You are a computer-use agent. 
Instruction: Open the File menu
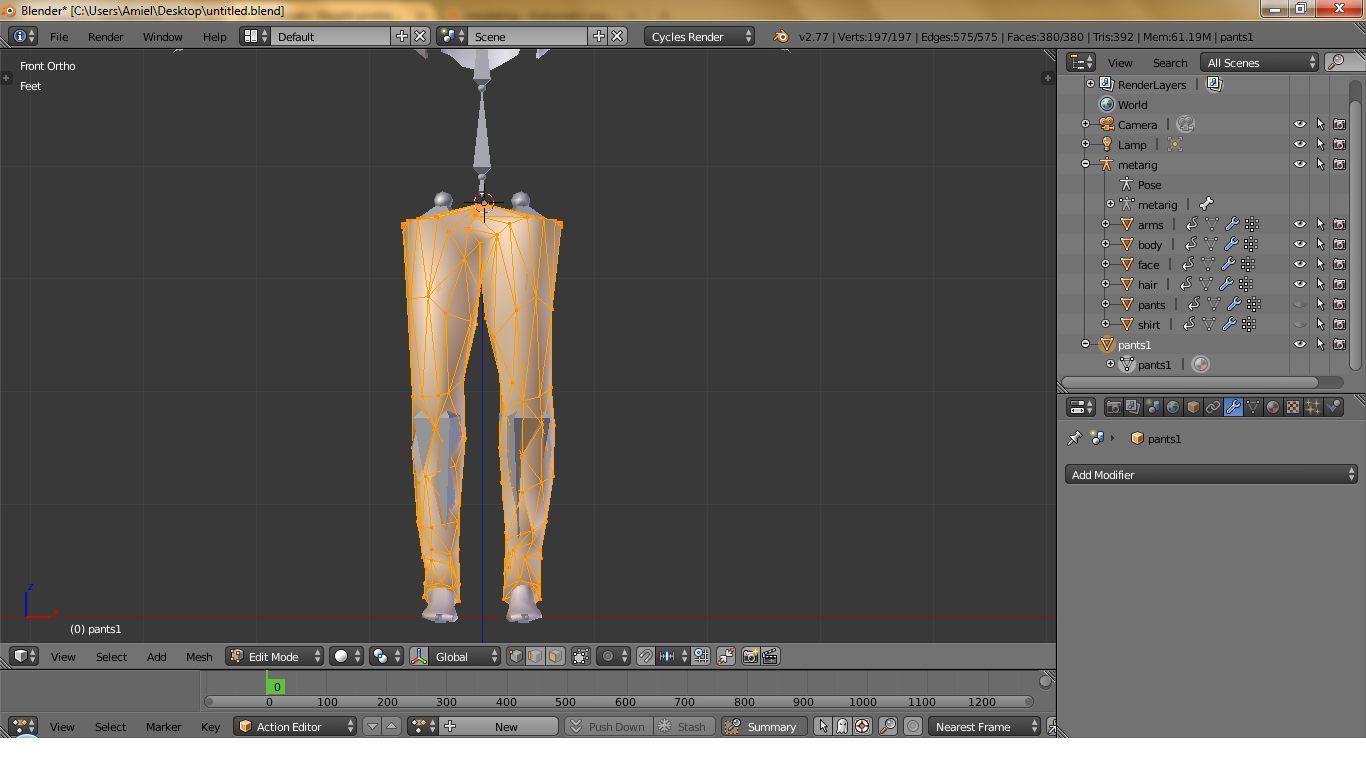pos(59,36)
